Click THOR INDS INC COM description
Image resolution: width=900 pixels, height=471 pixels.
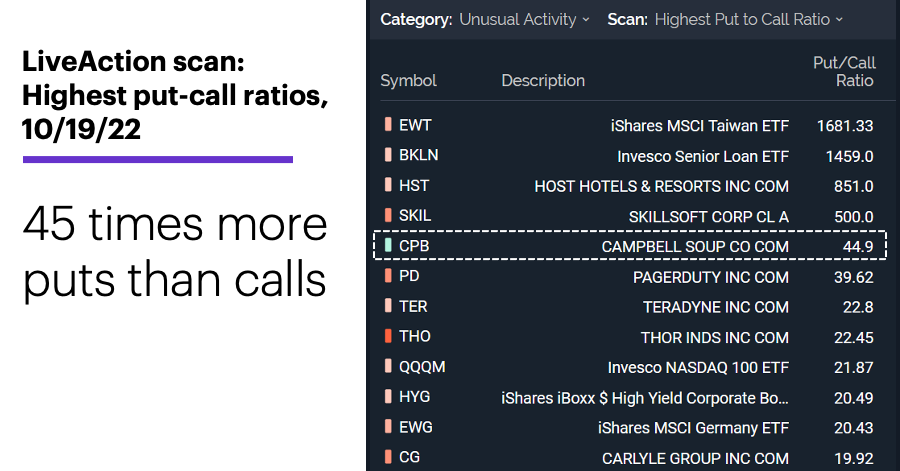715,337
